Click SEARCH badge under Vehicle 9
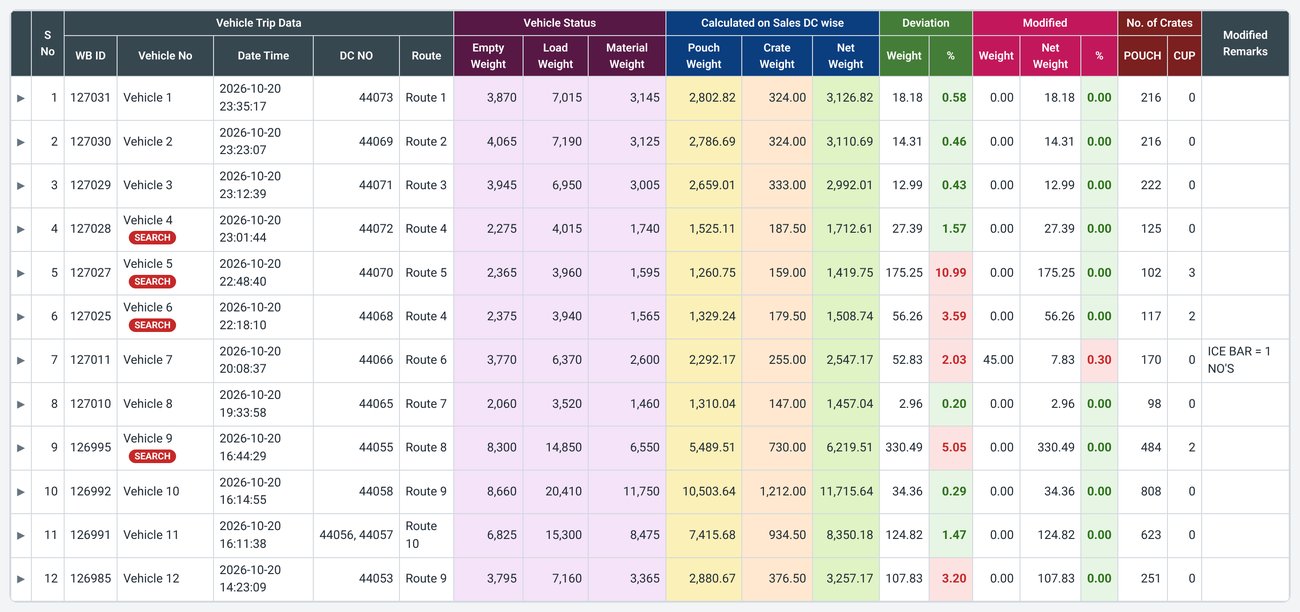 click(x=152, y=456)
